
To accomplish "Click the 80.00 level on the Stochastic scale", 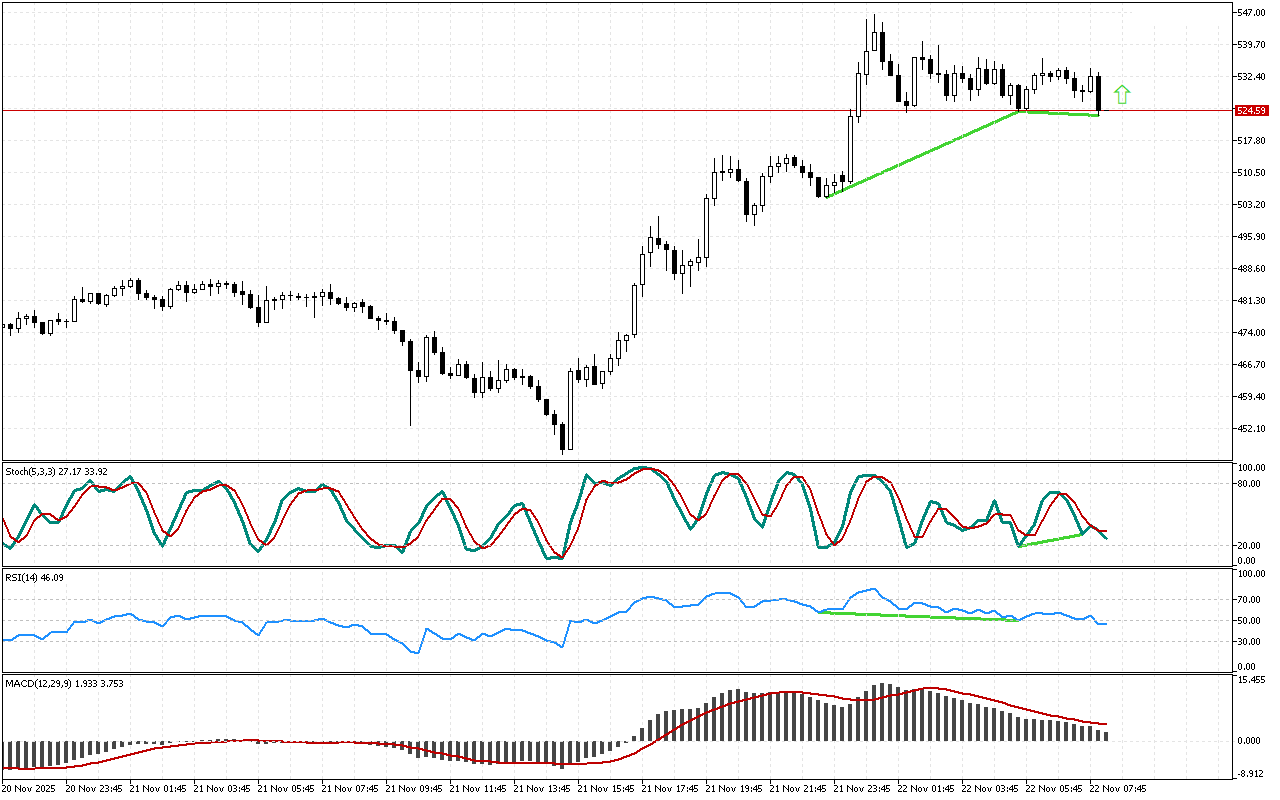I will tap(1250, 484).
